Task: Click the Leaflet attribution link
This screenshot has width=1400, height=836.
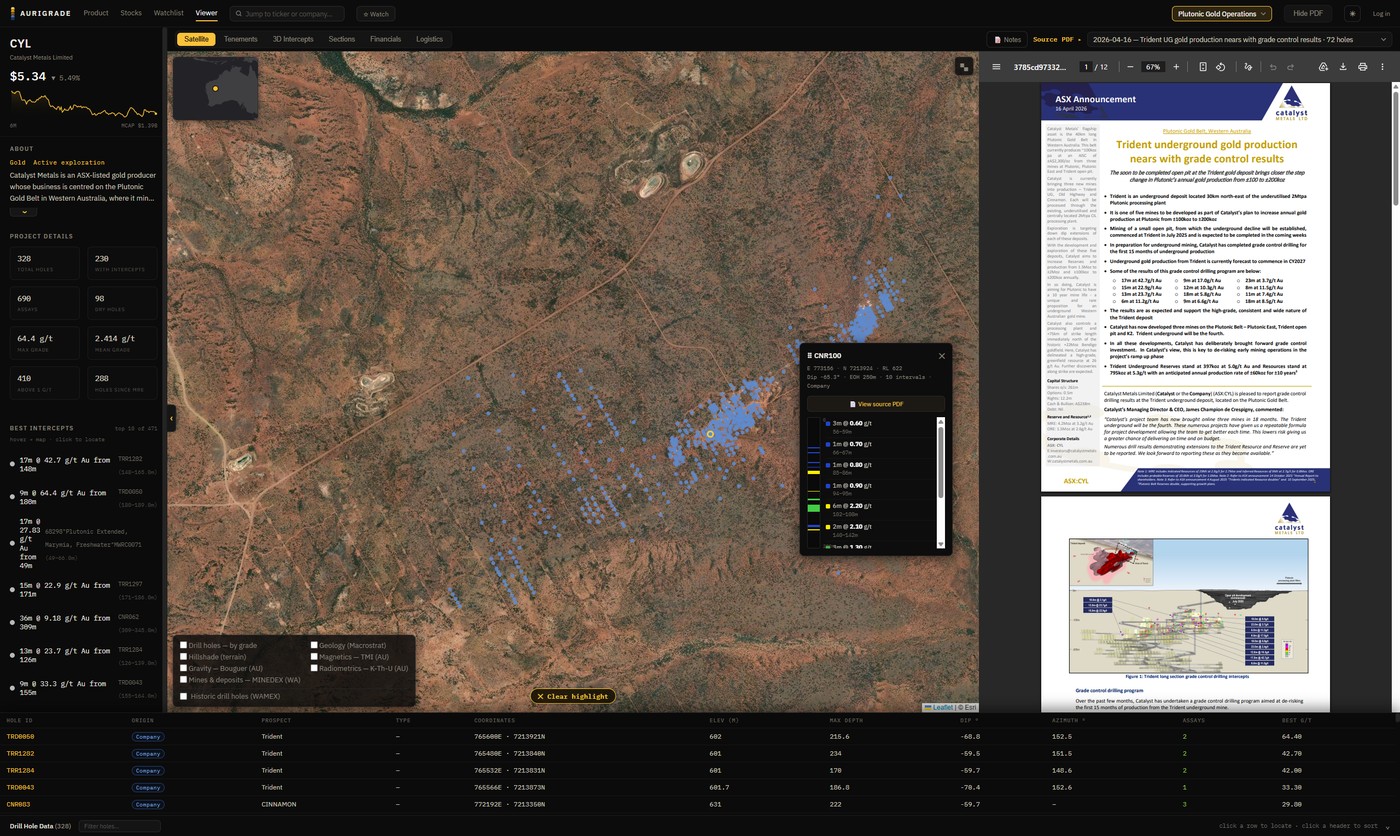Action: click(x=938, y=707)
